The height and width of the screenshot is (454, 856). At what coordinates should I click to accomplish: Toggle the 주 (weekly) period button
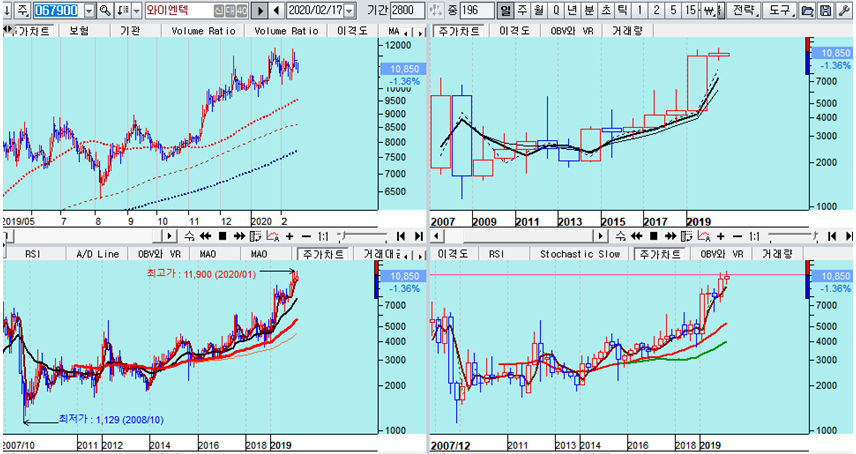(521, 10)
